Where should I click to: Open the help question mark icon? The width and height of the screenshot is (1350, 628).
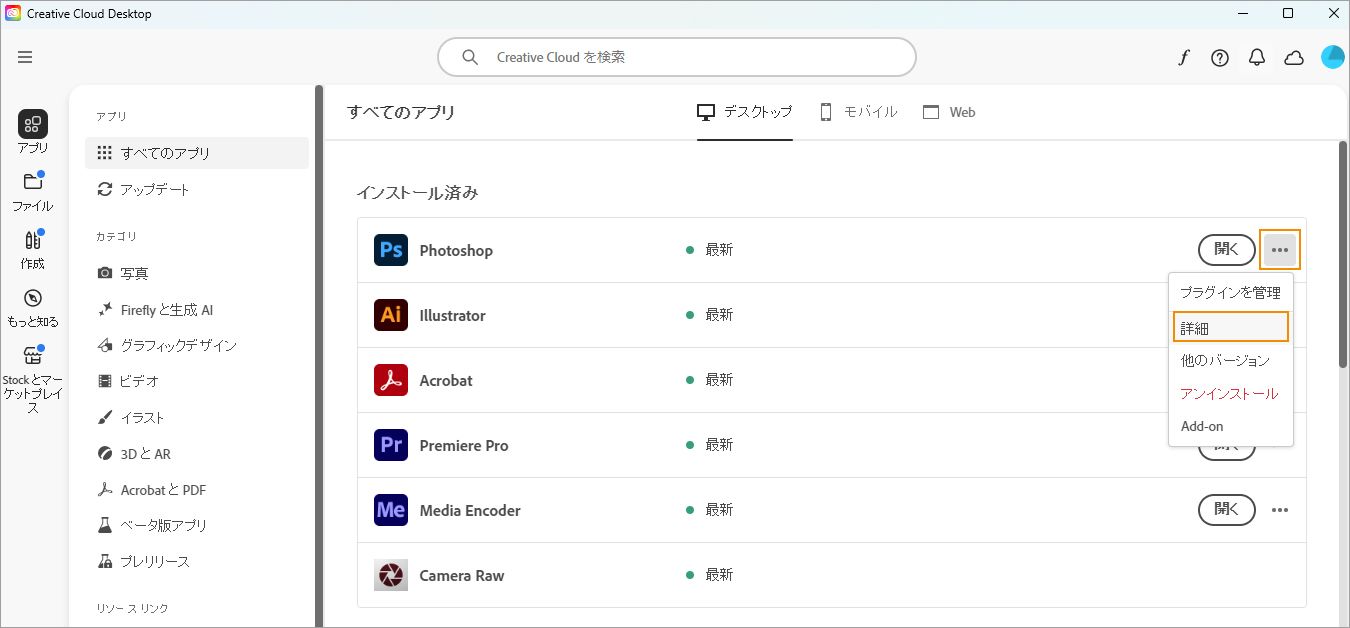(1220, 57)
